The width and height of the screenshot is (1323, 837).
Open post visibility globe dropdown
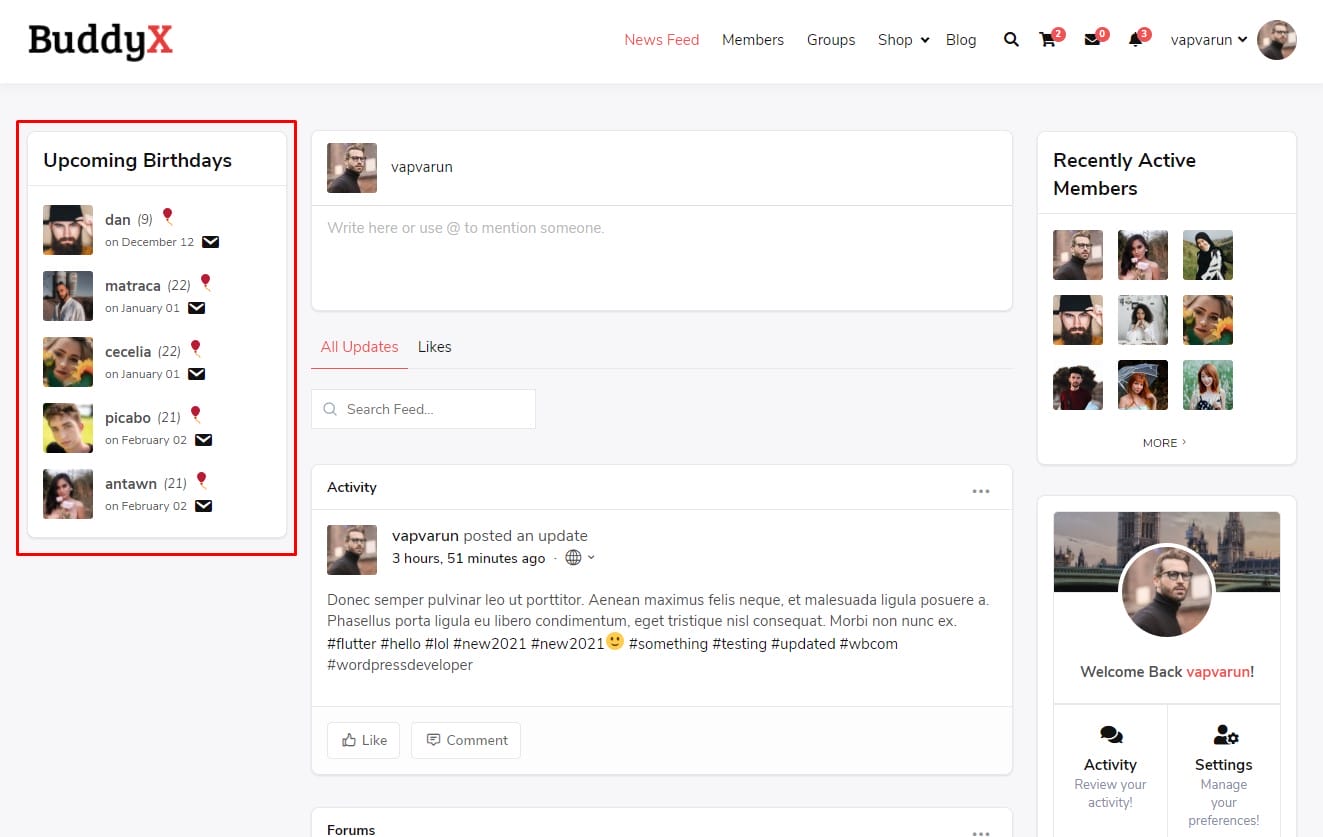(x=579, y=558)
